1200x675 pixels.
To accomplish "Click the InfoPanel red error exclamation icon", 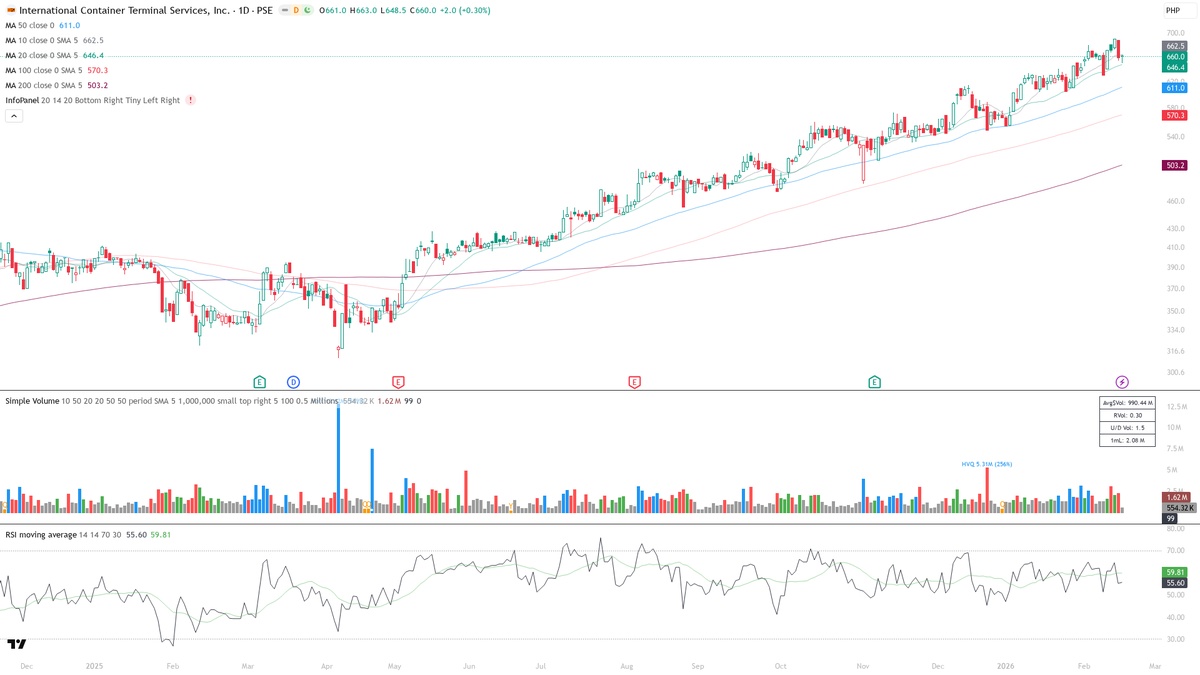I will 190,101.
